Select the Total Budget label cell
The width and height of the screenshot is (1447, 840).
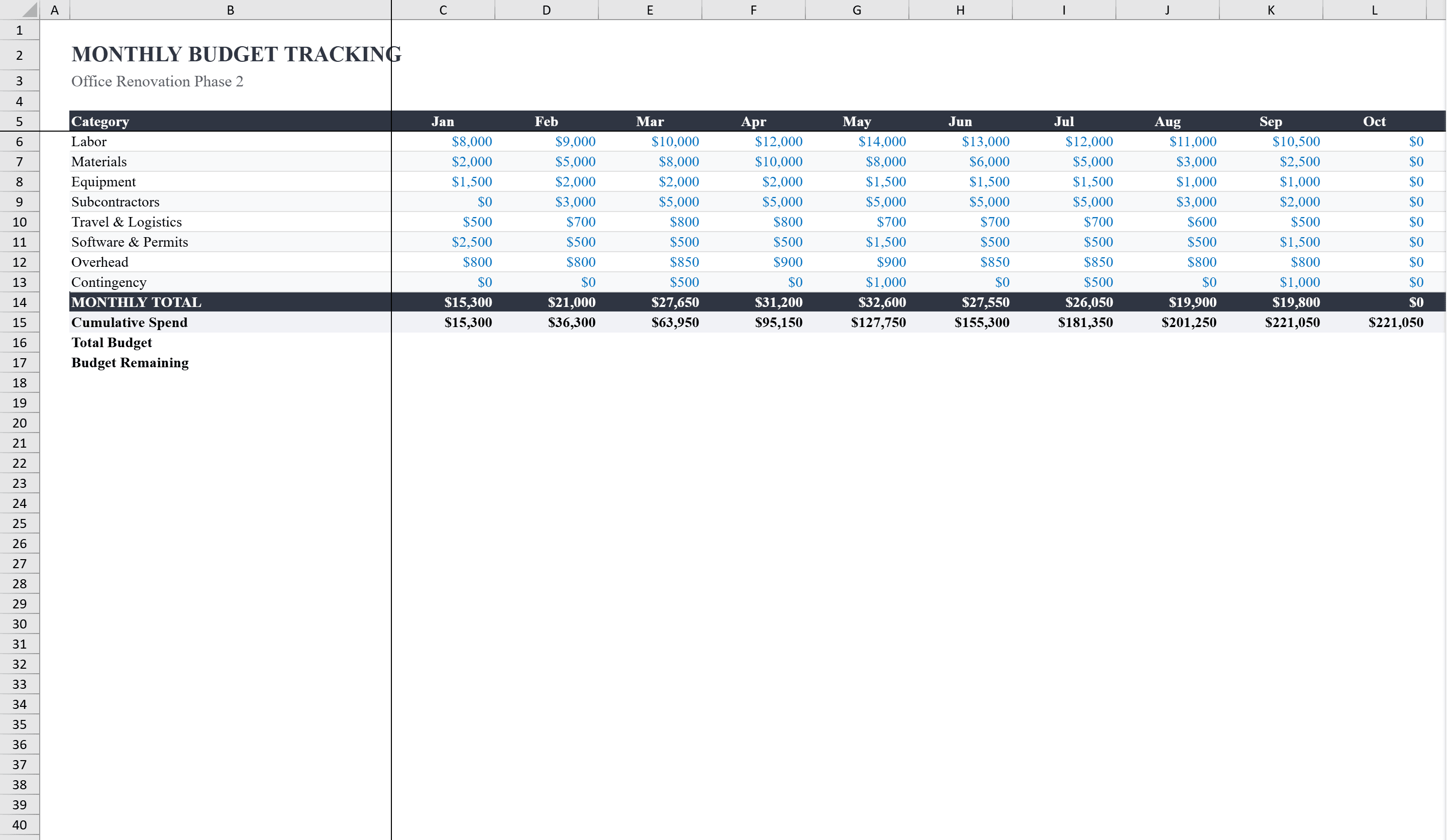tap(112, 342)
